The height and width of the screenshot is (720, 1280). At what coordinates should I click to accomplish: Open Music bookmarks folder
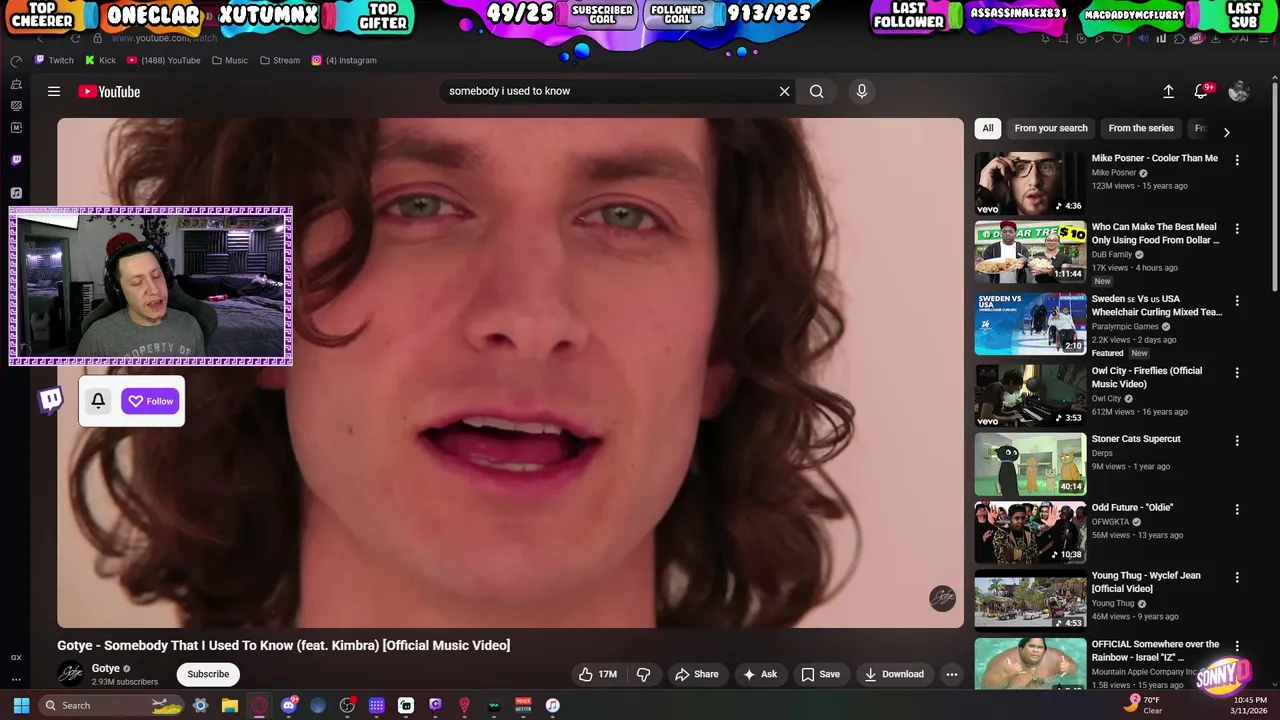230,60
